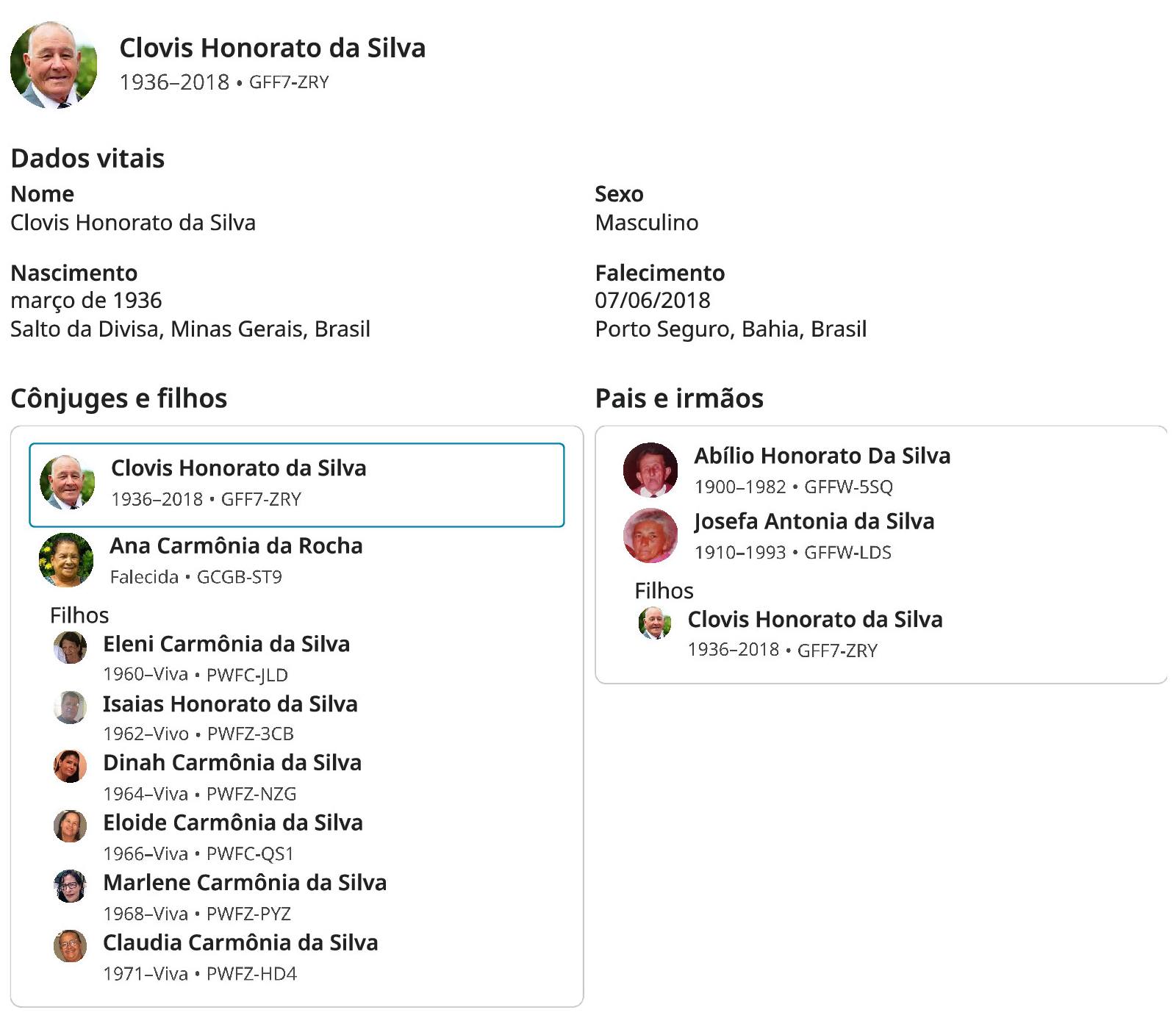Open Claudia Carmônia da Silva's name link
This screenshot has width=1176, height=1021.
click(240, 942)
